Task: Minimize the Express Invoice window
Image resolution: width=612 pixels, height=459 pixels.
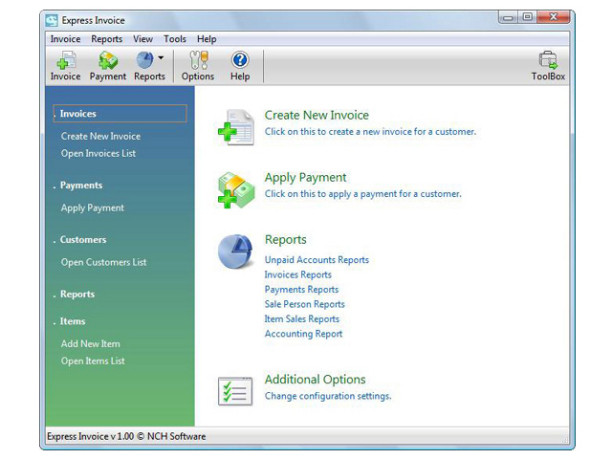Action: coord(508,17)
